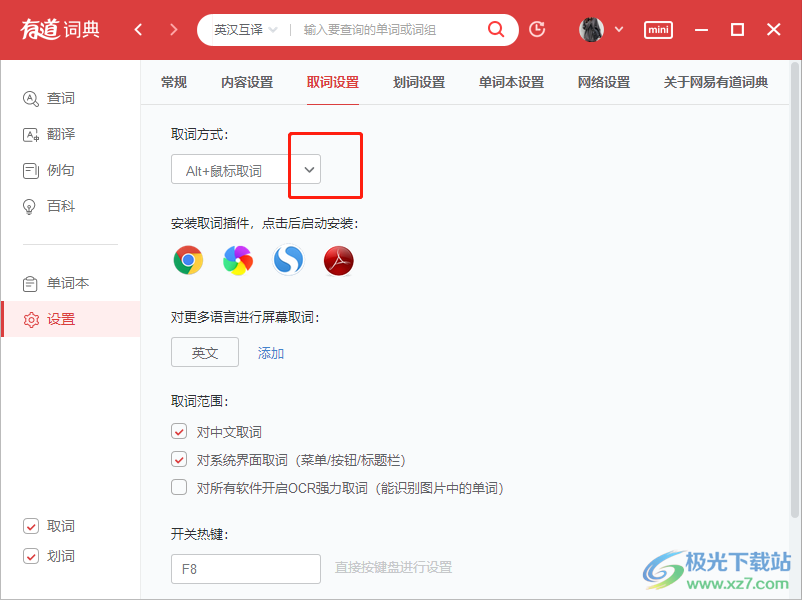The width and height of the screenshot is (802, 600).
Task: Select the 英文 English language button
Action: tap(204, 352)
